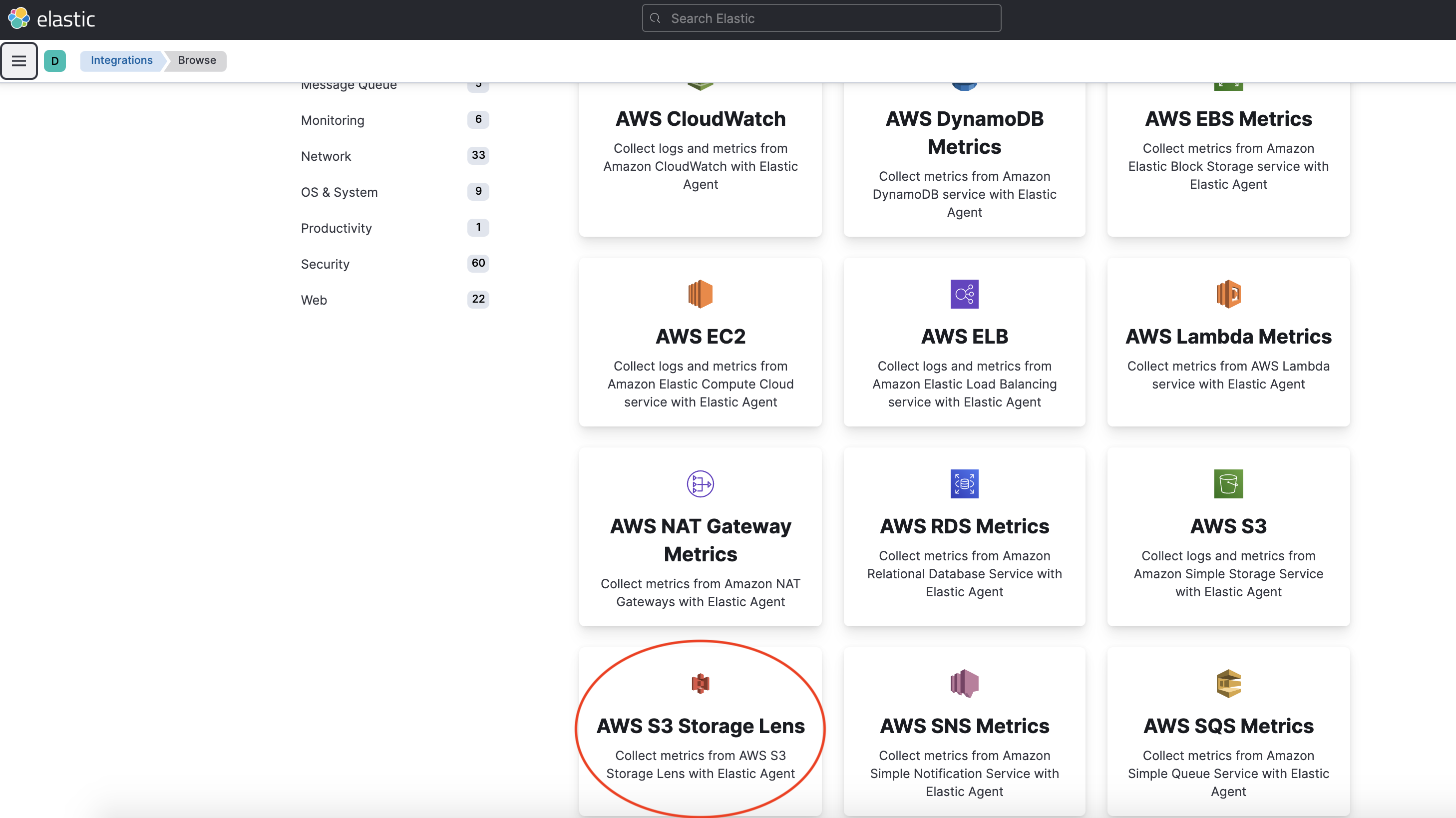Filter by the Security category
Viewport: 1456px width, 818px height.
coord(325,264)
